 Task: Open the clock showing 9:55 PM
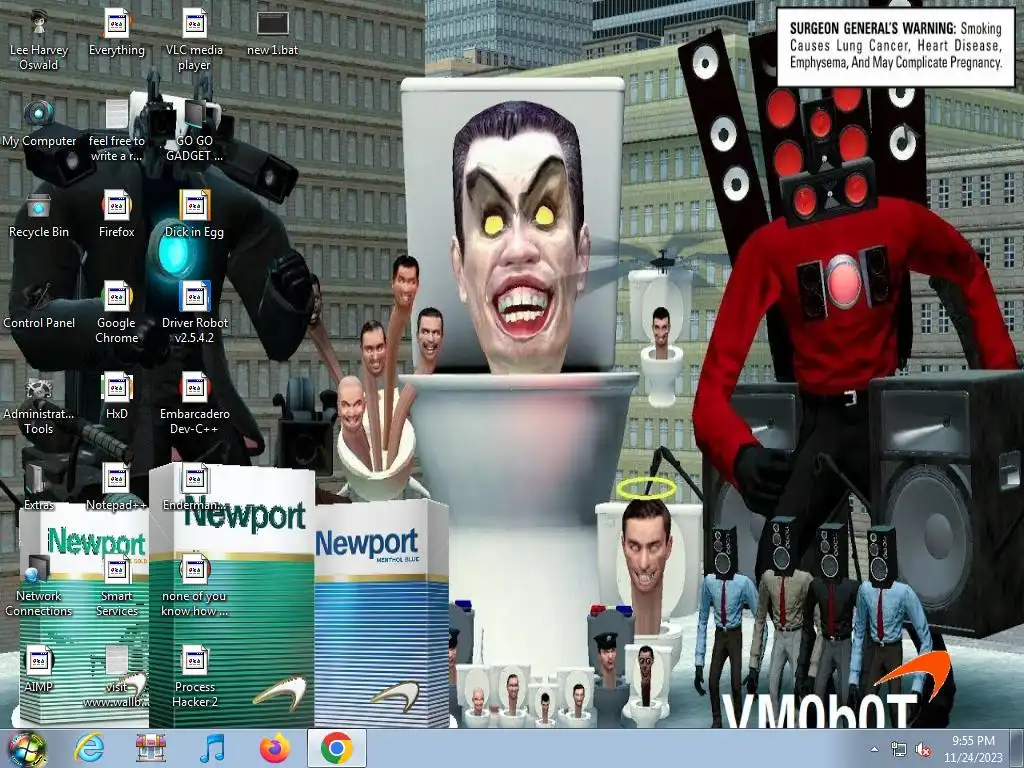(x=973, y=748)
